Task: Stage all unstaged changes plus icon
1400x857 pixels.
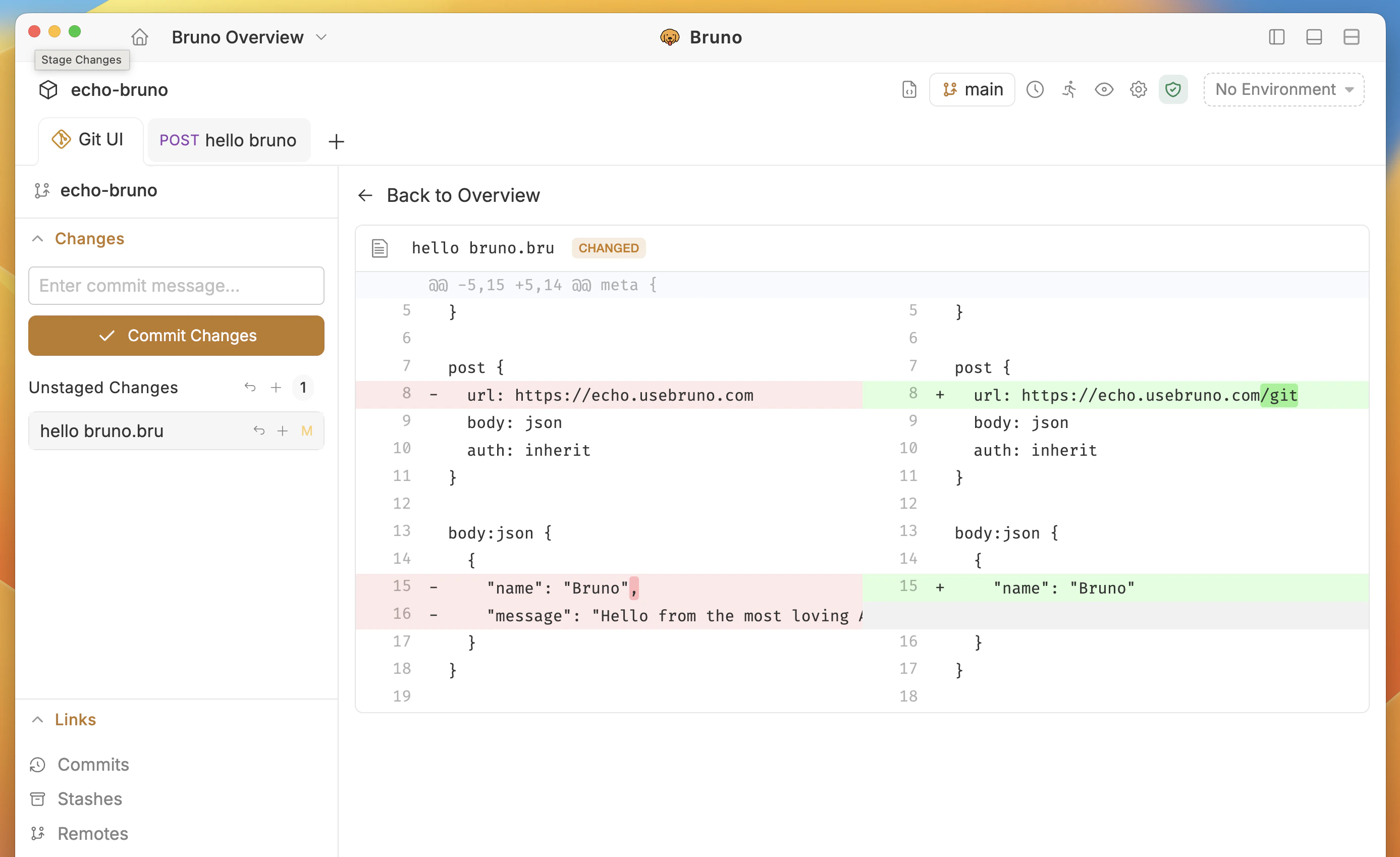Action: tap(276, 388)
